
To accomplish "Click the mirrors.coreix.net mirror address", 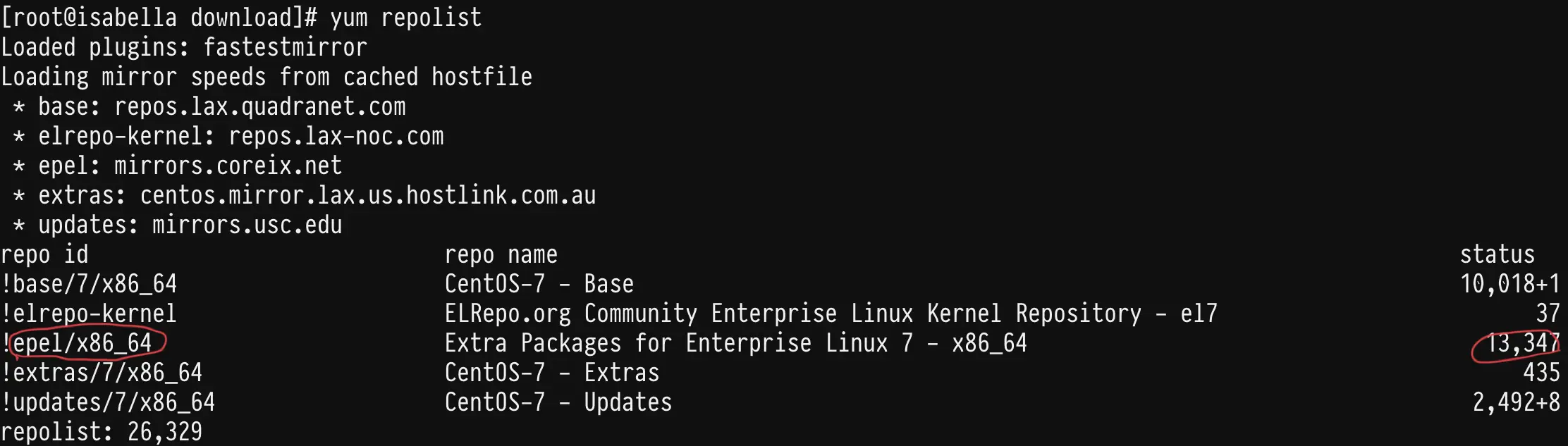I will (x=228, y=166).
